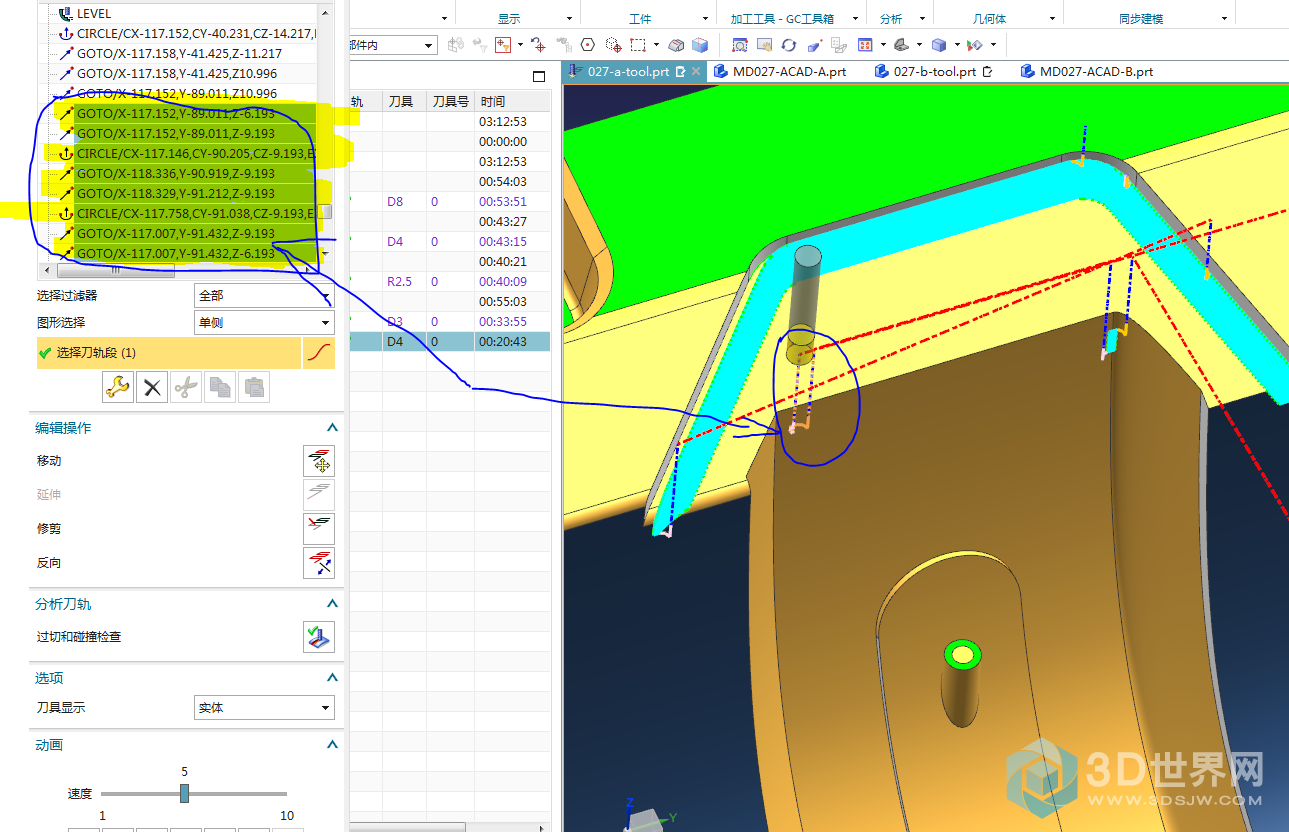Image resolution: width=1289 pixels, height=832 pixels.
Task: Click the 延伸 extend tool path icon
Action: point(319,494)
